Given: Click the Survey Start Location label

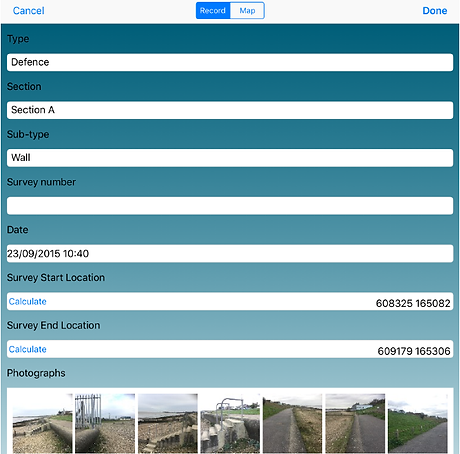Looking at the screenshot, I should [x=56, y=278].
